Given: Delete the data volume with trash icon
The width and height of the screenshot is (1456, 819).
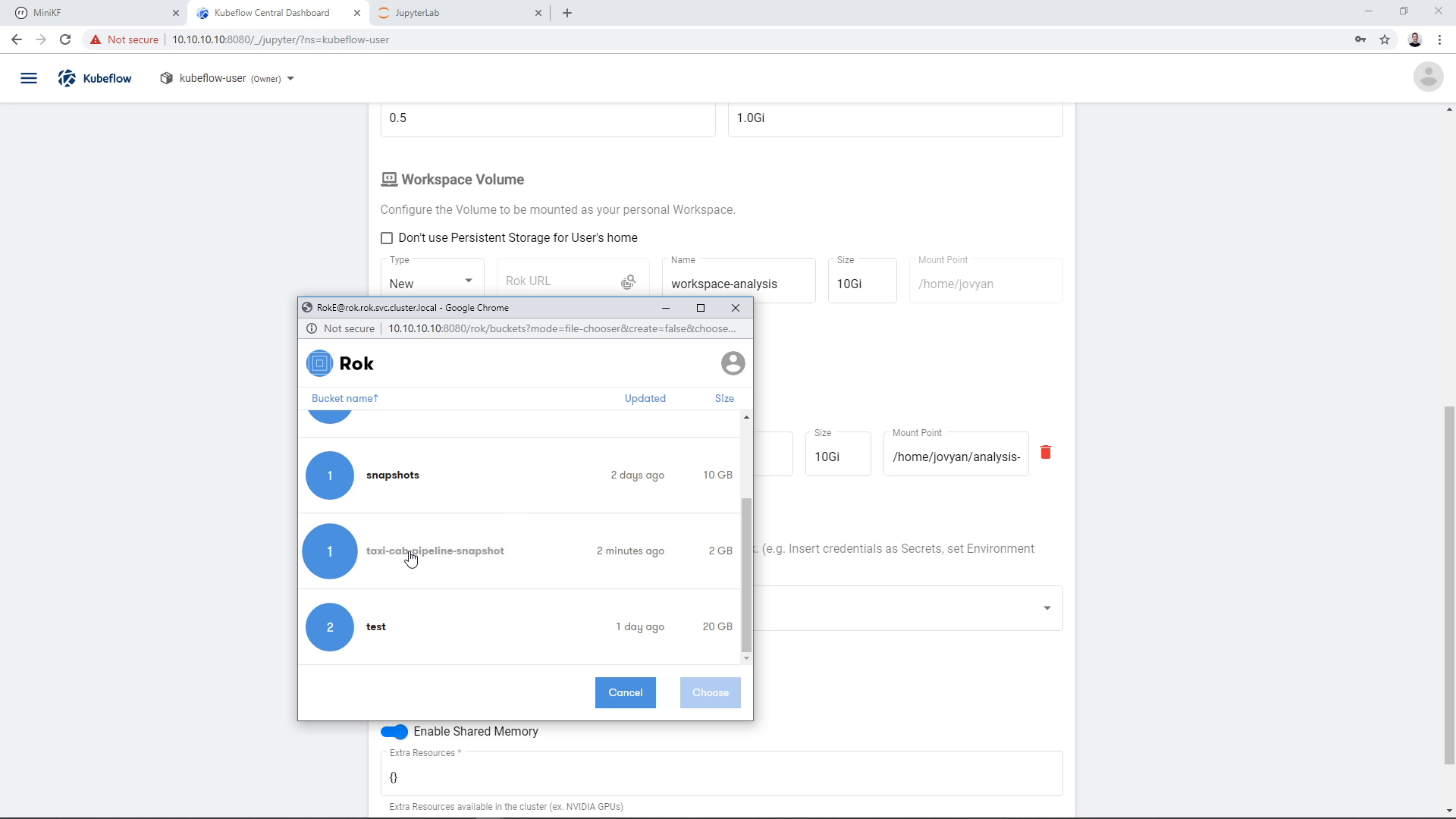Looking at the screenshot, I should [1046, 452].
